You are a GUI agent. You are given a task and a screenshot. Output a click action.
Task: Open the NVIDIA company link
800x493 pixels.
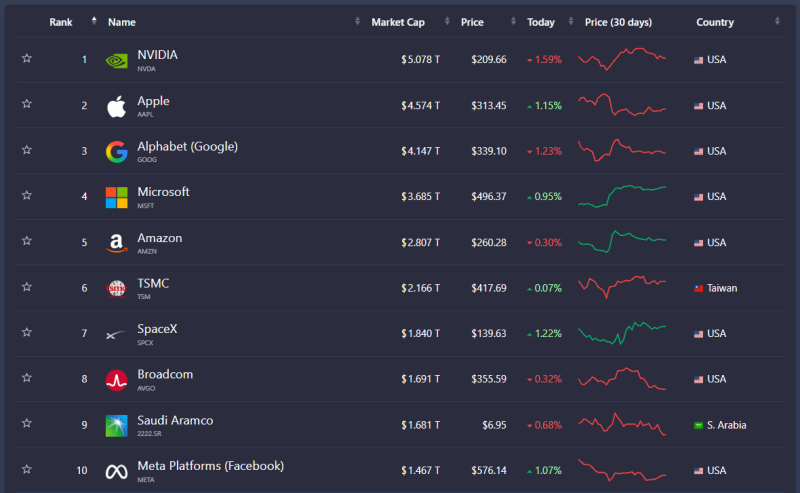pos(157,55)
